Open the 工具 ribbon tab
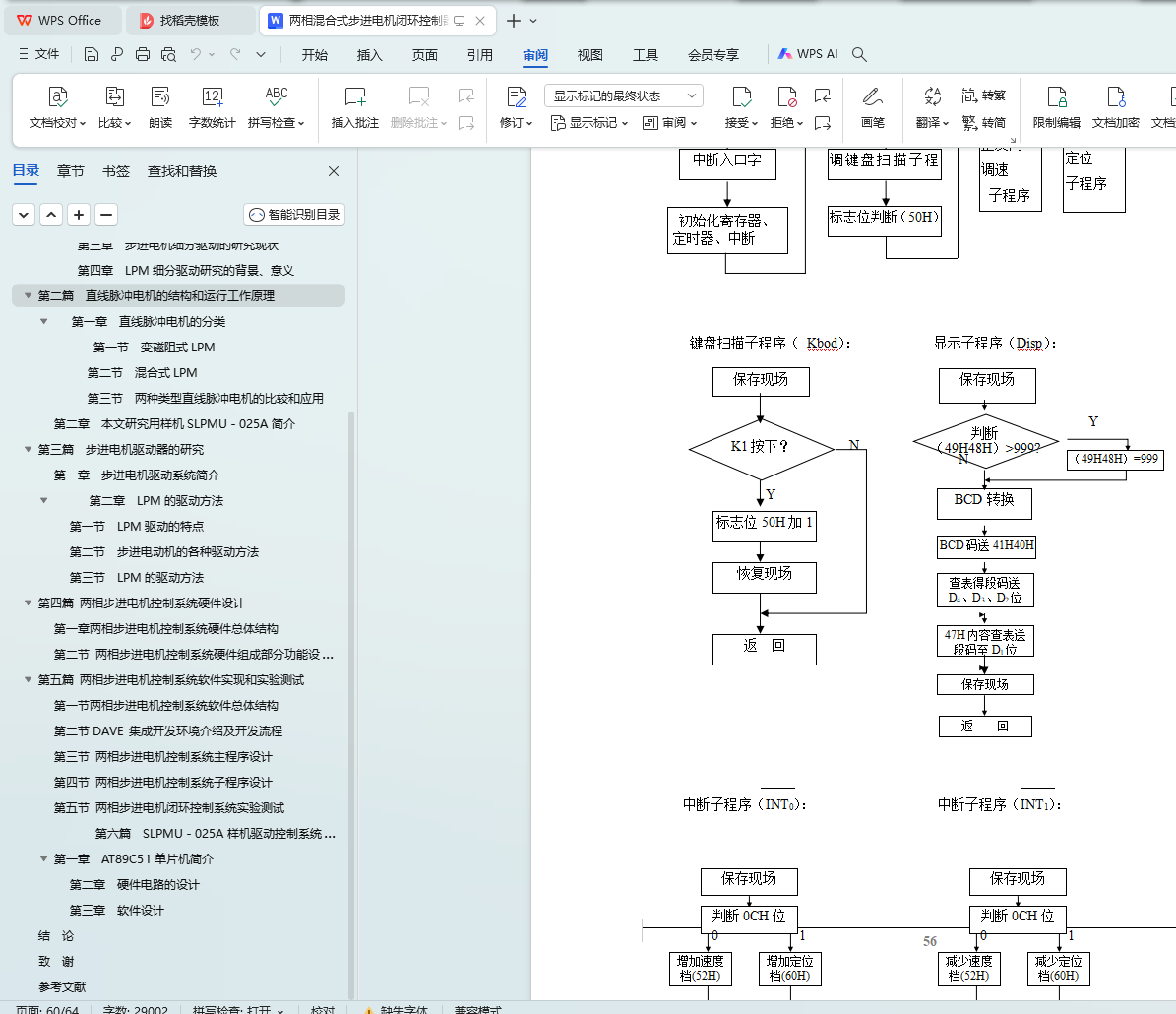The width and height of the screenshot is (1176, 1014). (x=645, y=55)
